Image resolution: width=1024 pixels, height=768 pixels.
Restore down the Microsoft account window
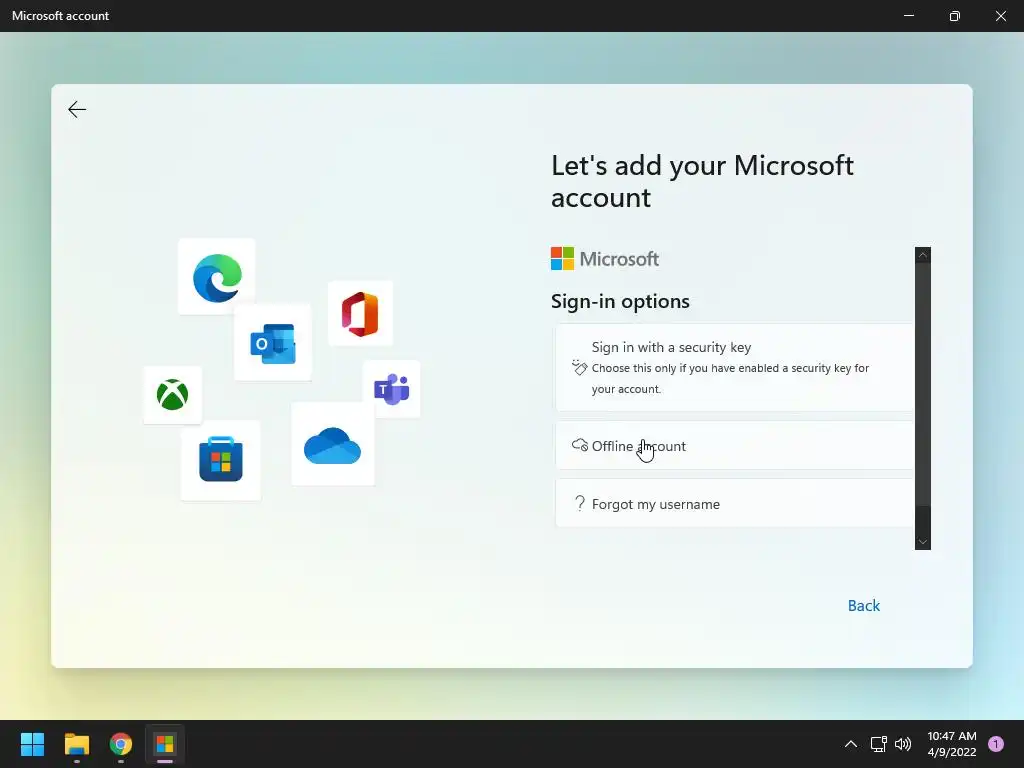(954, 16)
